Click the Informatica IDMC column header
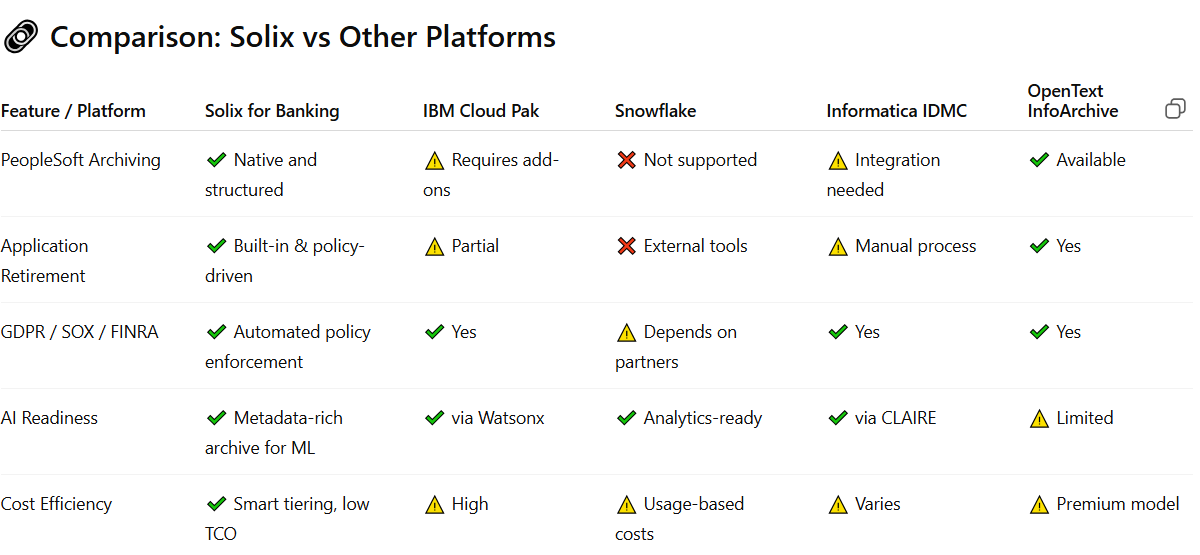1200x555 pixels. pyautogui.click(x=897, y=111)
